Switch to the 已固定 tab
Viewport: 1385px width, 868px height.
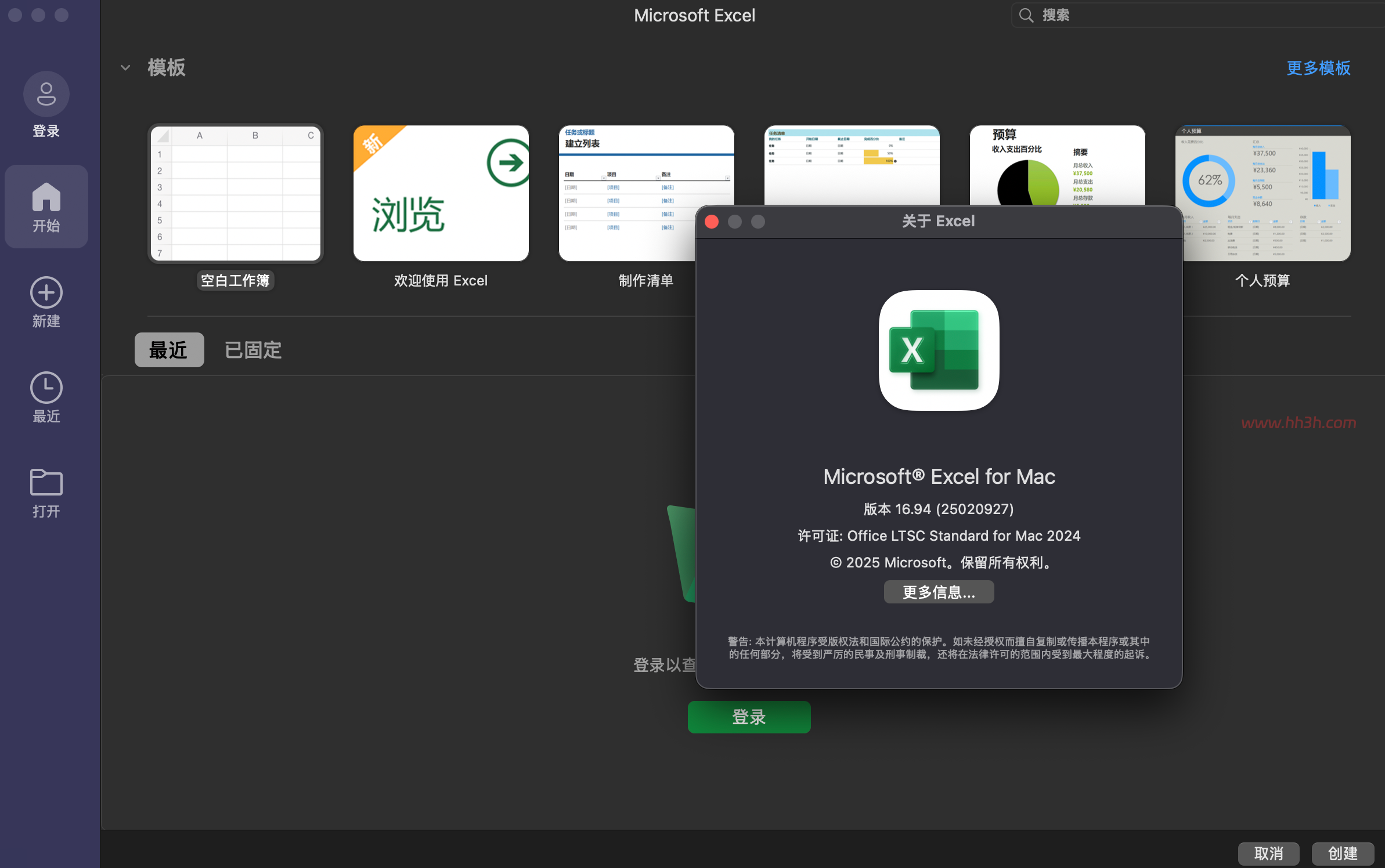pyautogui.click(x=253, y=350)
